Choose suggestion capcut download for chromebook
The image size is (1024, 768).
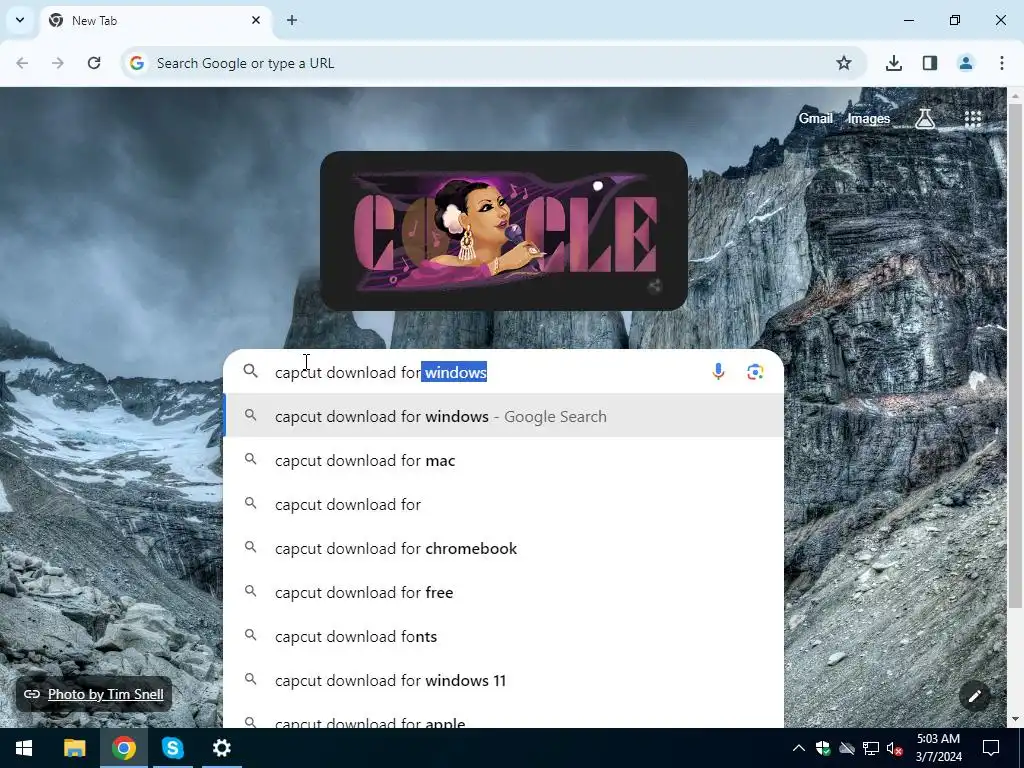(x=504, y=548)
